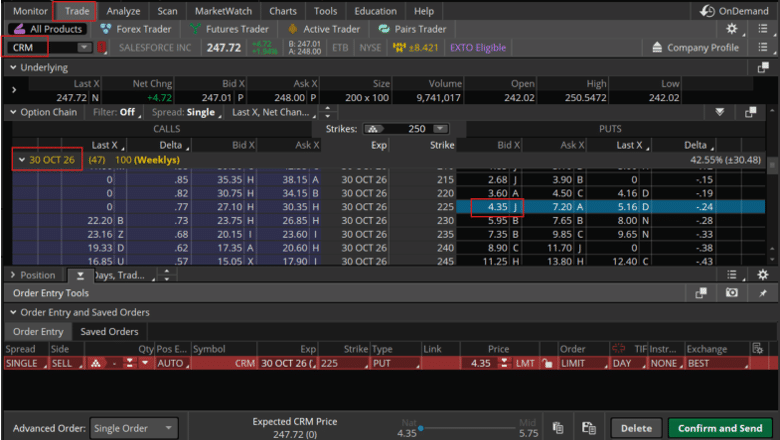Open the Exchange BEST dropdown
The image size is (780, 440).
[717, 363]
